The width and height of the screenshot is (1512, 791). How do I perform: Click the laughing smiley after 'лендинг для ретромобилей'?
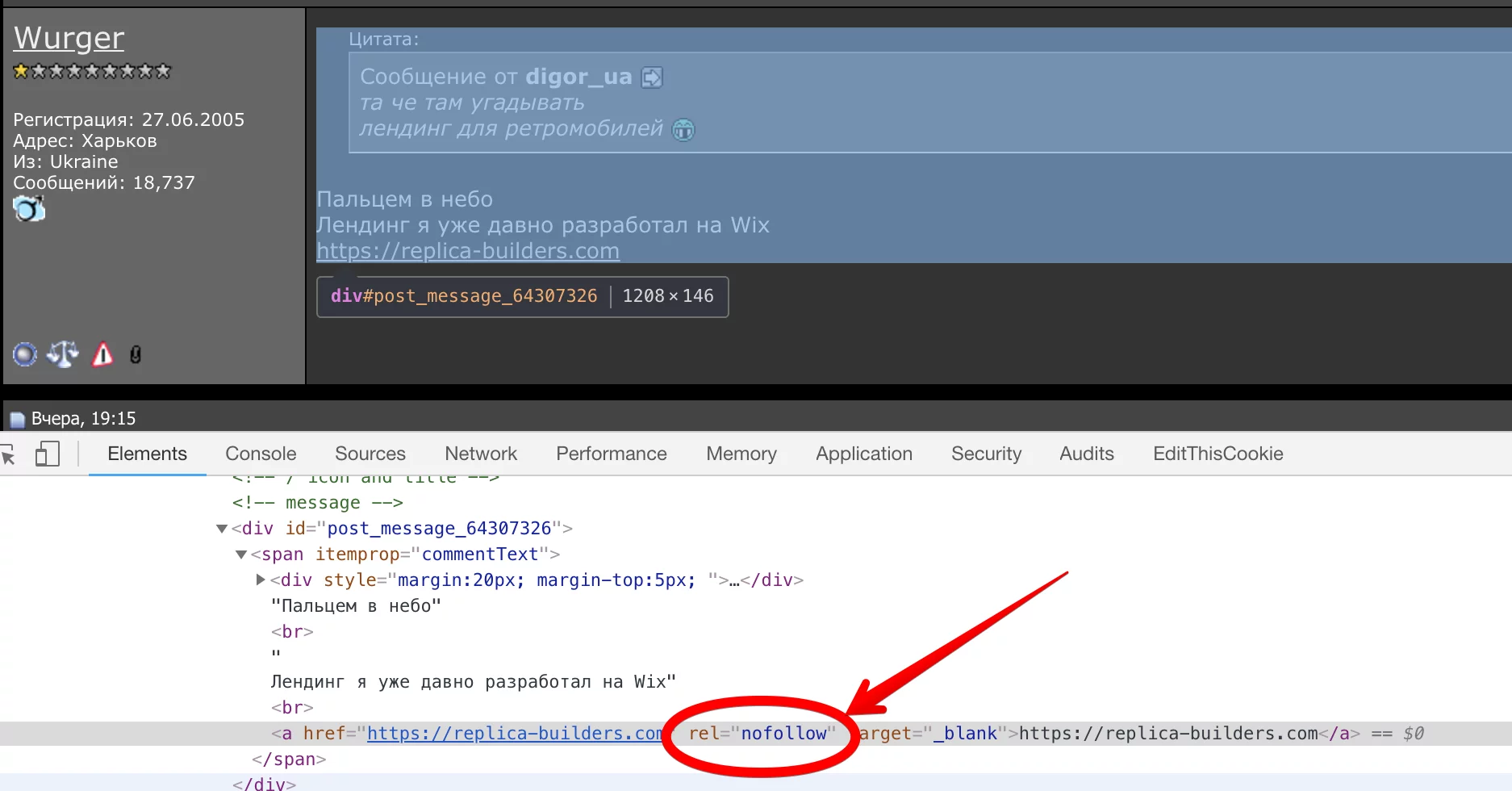click(683, 130)
